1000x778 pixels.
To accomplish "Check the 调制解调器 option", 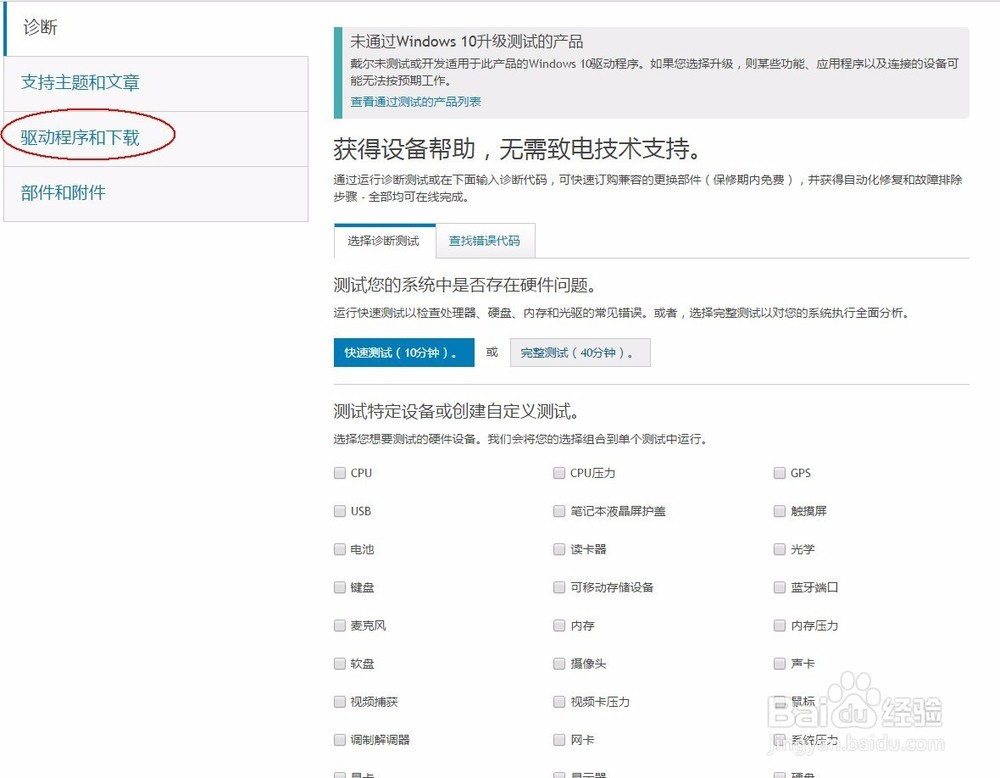I will (340, 740).
